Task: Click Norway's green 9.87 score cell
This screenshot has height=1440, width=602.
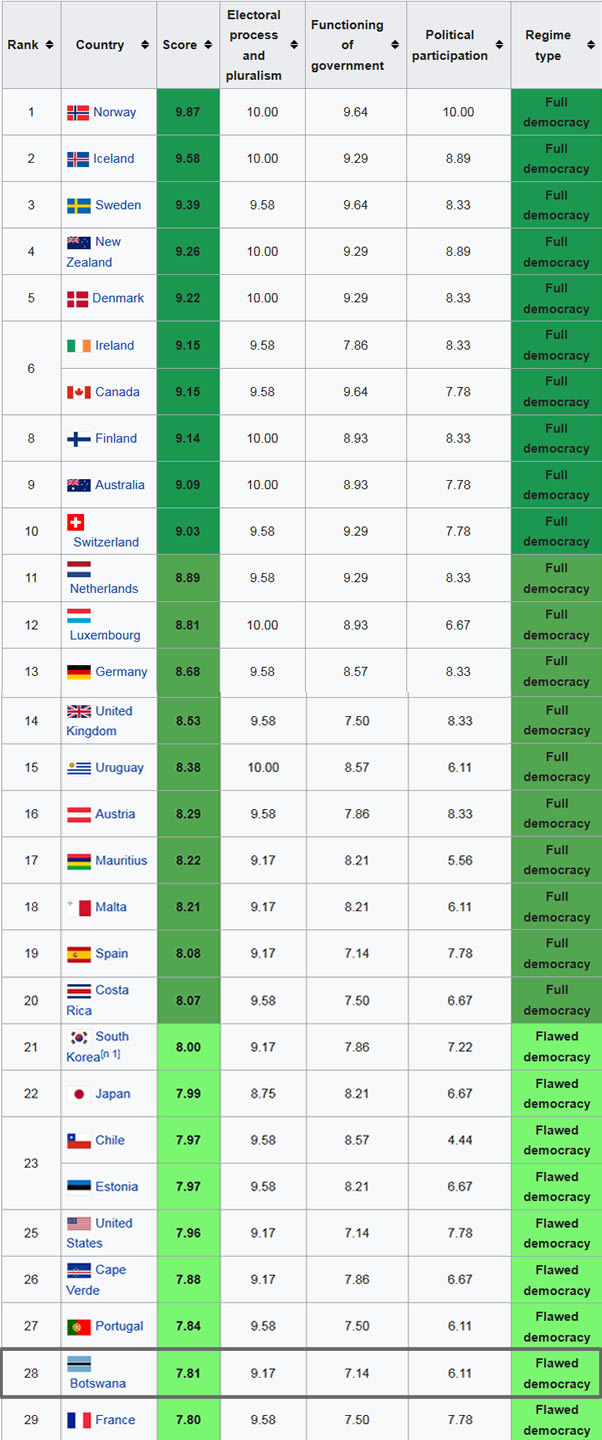Action: 188,112
